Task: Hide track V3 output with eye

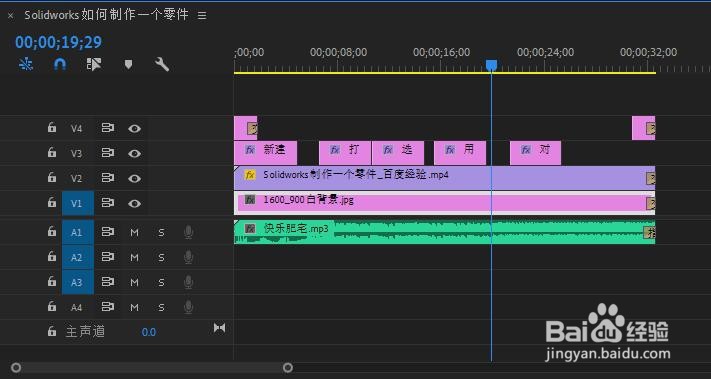Action: pyautogui.click(x=134, y=154)
